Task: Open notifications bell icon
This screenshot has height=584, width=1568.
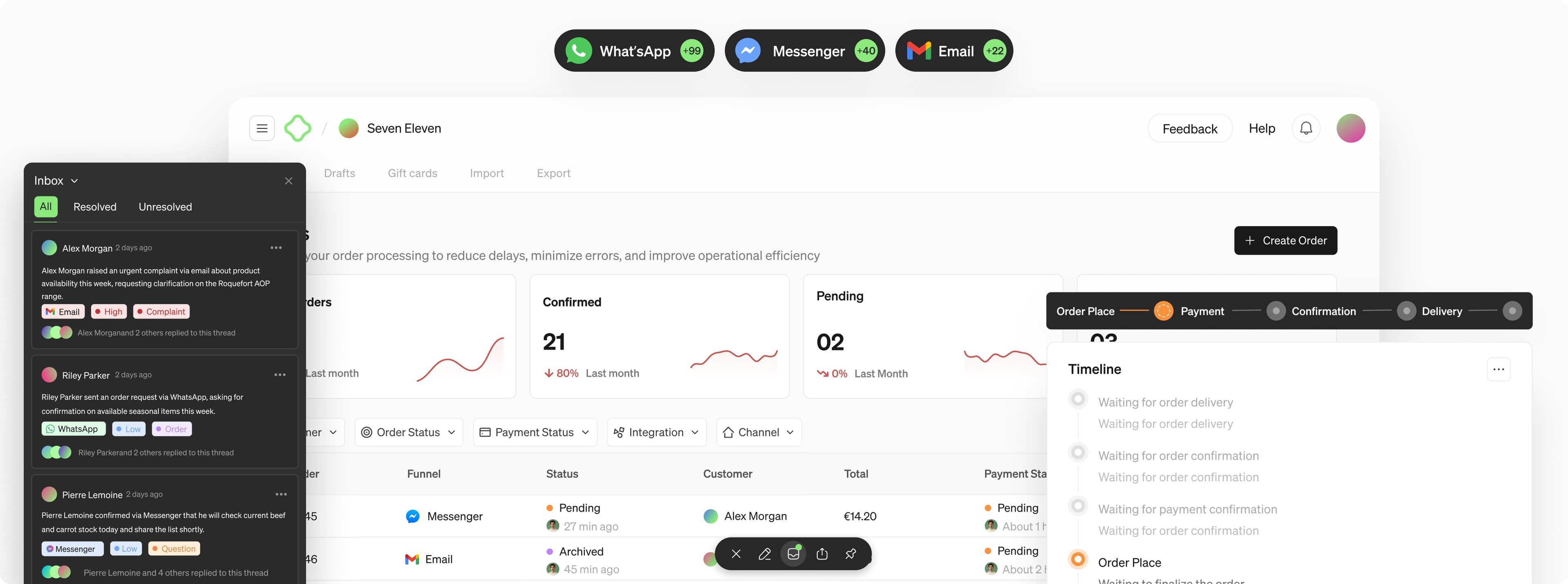Action: pos(1306,129)
